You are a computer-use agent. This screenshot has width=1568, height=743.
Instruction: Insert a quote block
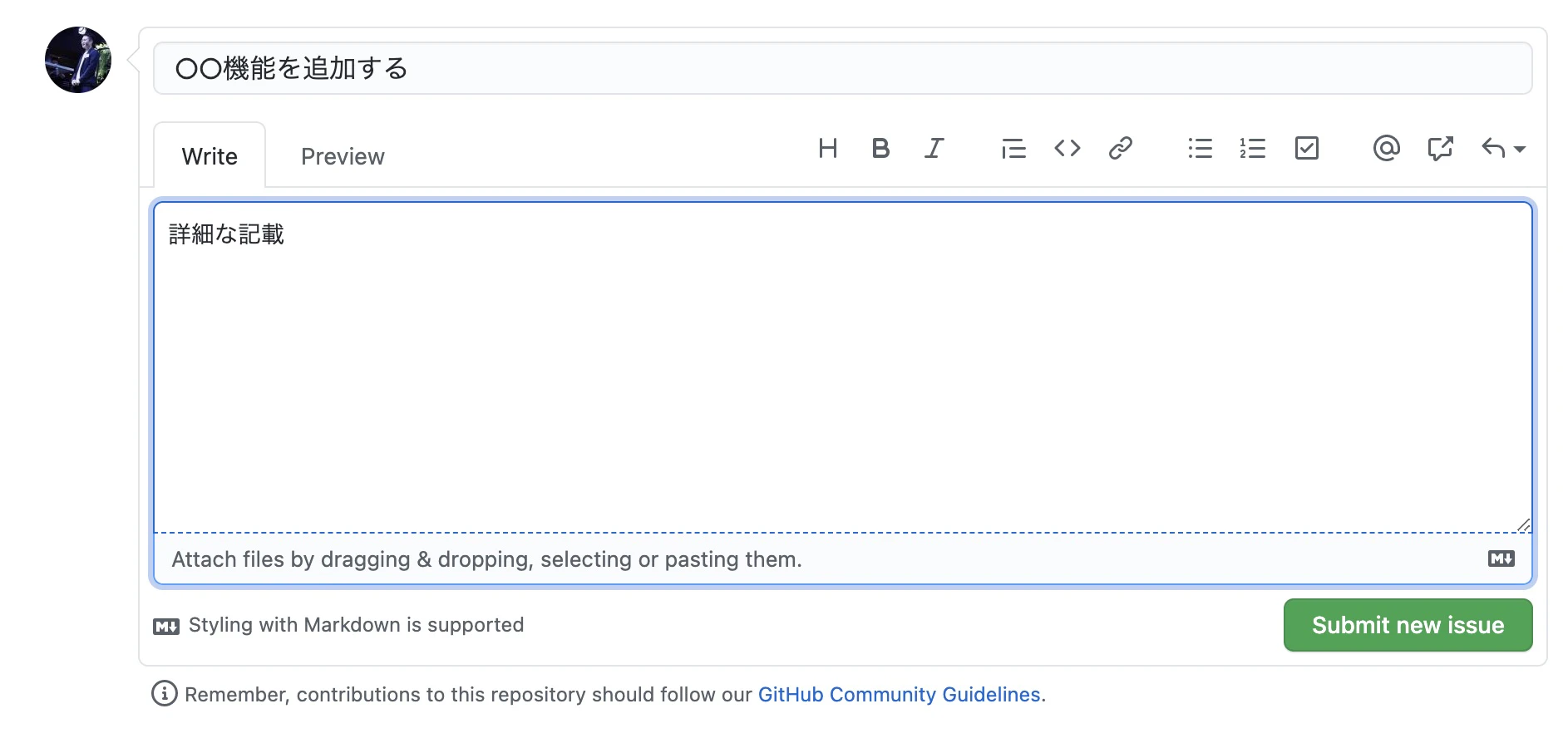pos(1013,149)
